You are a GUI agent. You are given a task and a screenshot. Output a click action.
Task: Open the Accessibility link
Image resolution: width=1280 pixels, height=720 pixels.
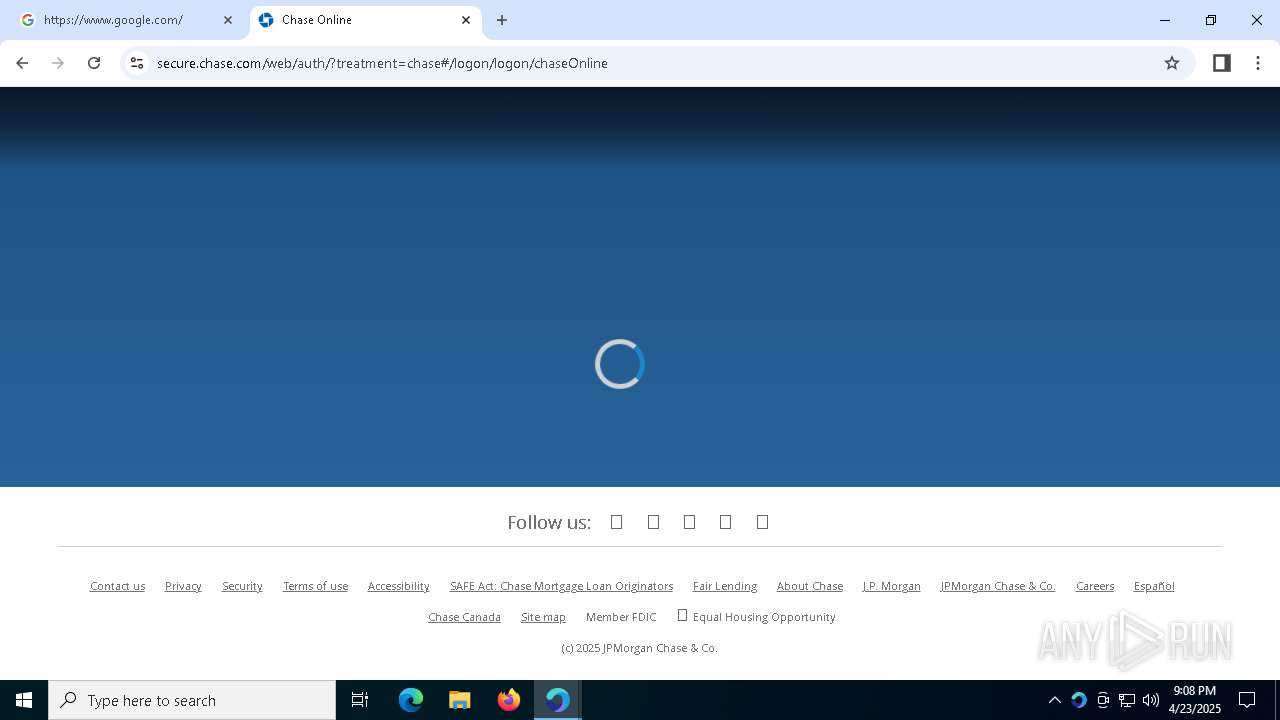coord(398,586)
